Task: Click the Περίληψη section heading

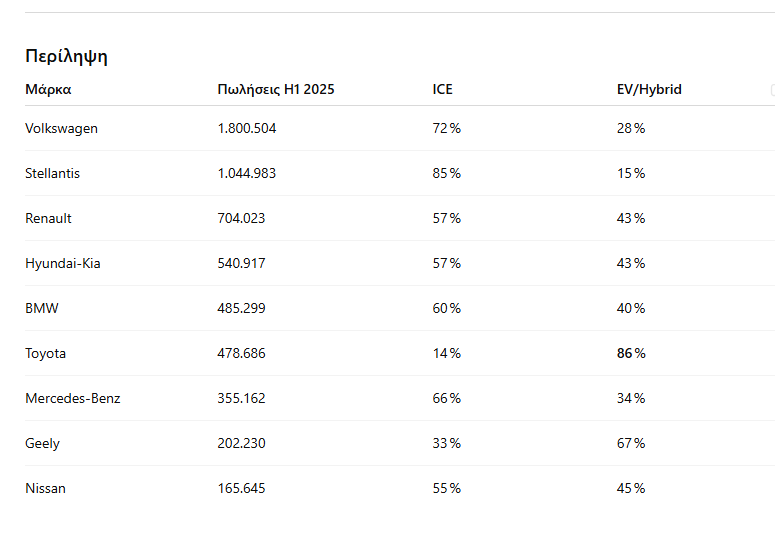Action: pyautogui.click(x=66, y=57)
